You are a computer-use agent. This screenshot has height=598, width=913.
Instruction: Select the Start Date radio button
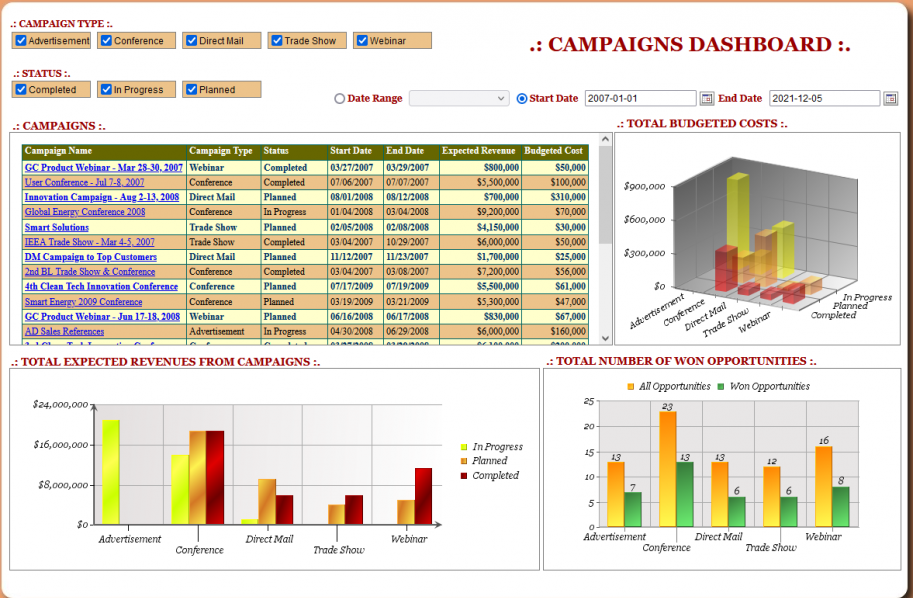[x=522, y=99]
